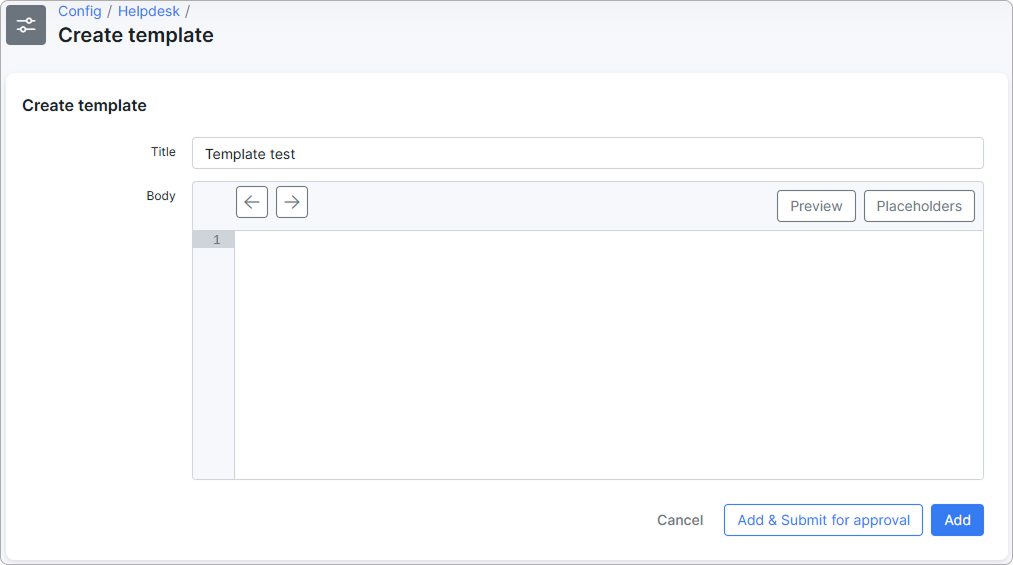This screenshot has width=1013, height=565.
Task: Go to the Helpdesk breadcrumb link
Action: click(148, 11)
